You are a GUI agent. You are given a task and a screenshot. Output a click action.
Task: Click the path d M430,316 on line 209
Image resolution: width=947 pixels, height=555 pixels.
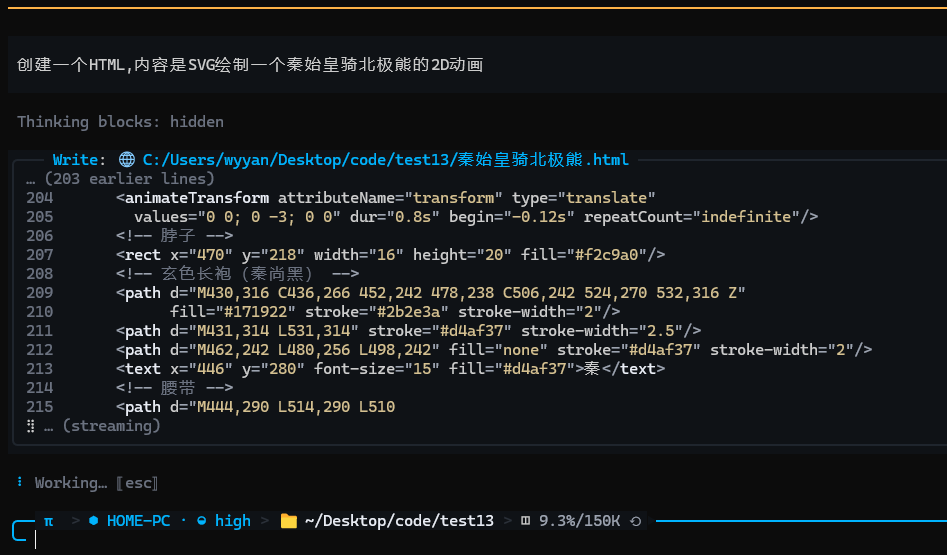(x=431, y=293)
